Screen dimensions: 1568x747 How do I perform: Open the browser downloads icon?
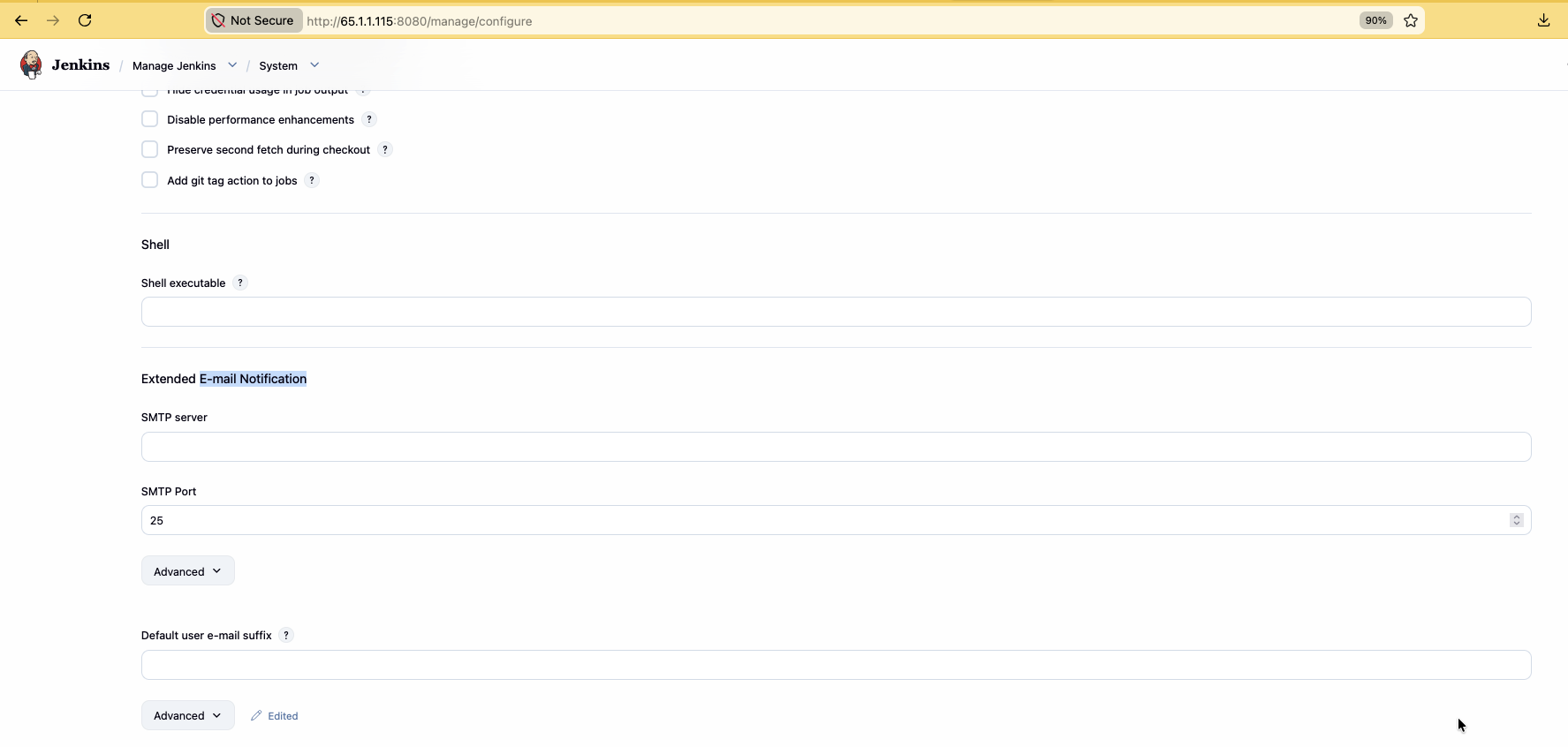(1543, 20)
